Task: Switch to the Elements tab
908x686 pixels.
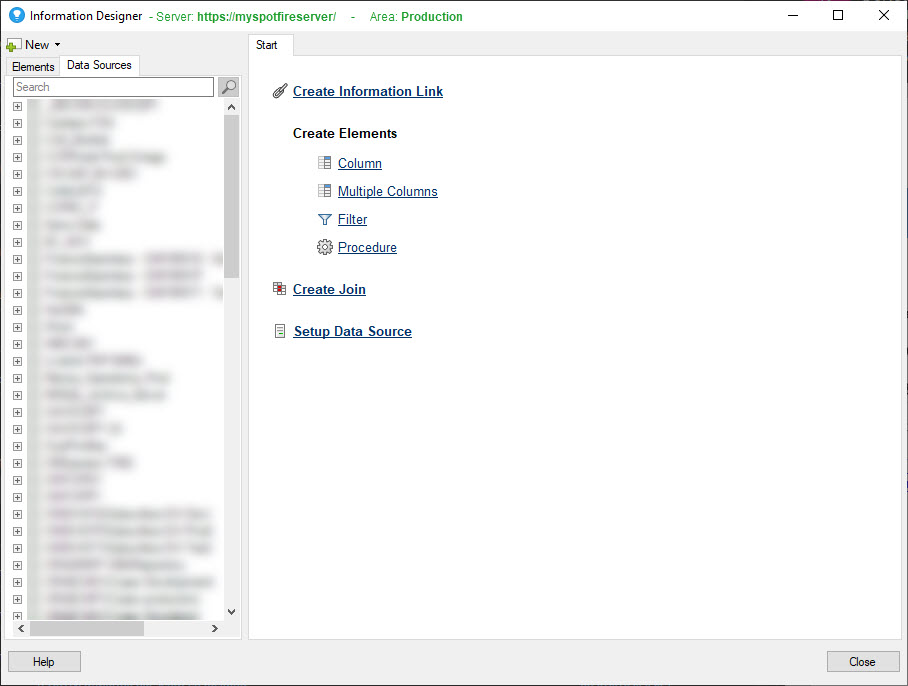Action: click(x=33, y=67)
